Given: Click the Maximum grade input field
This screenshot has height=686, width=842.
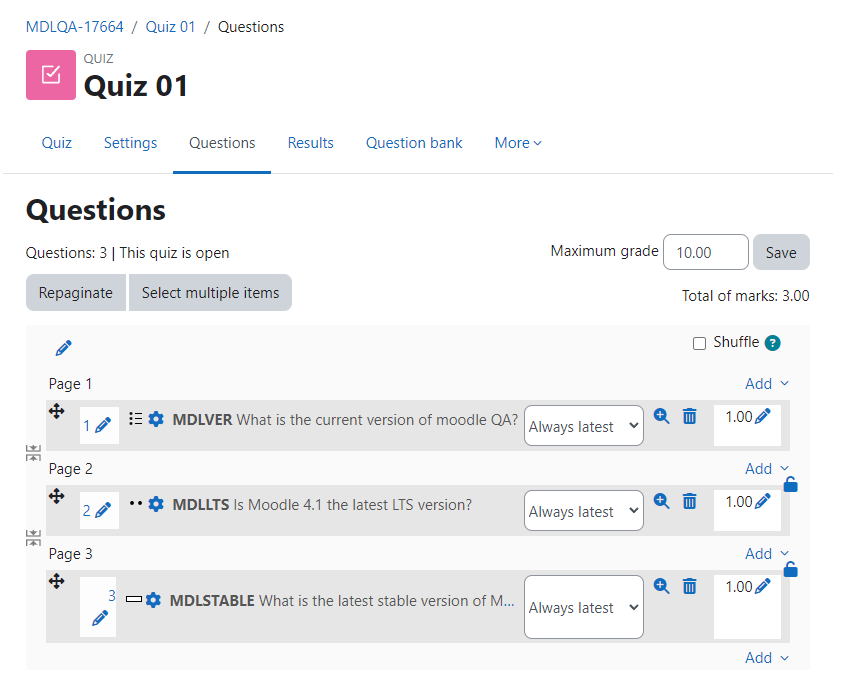Looking at the screenshot, I should pyautogui.click(x=706, y=252).
